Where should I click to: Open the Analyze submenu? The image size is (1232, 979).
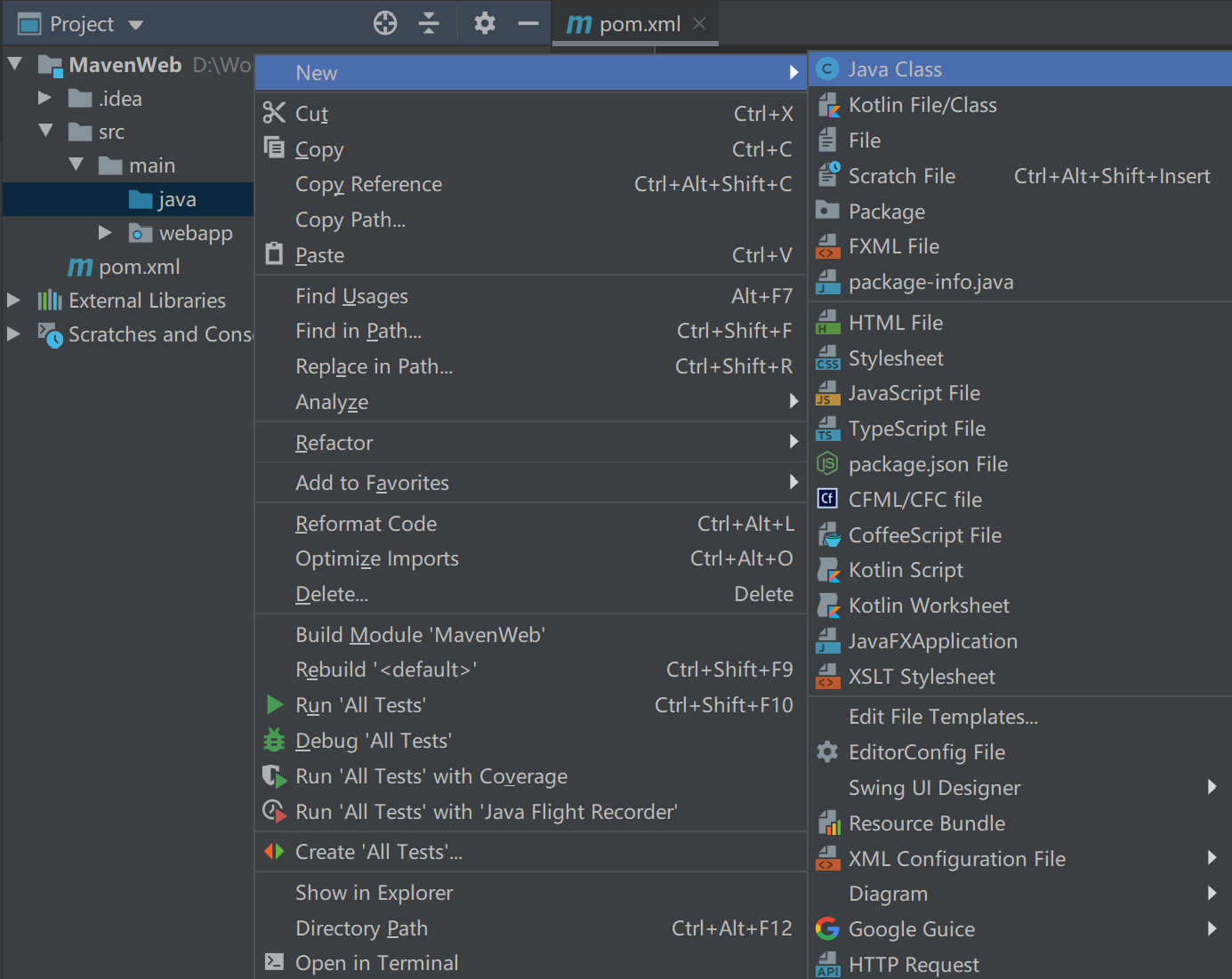[x=531, y=402]
